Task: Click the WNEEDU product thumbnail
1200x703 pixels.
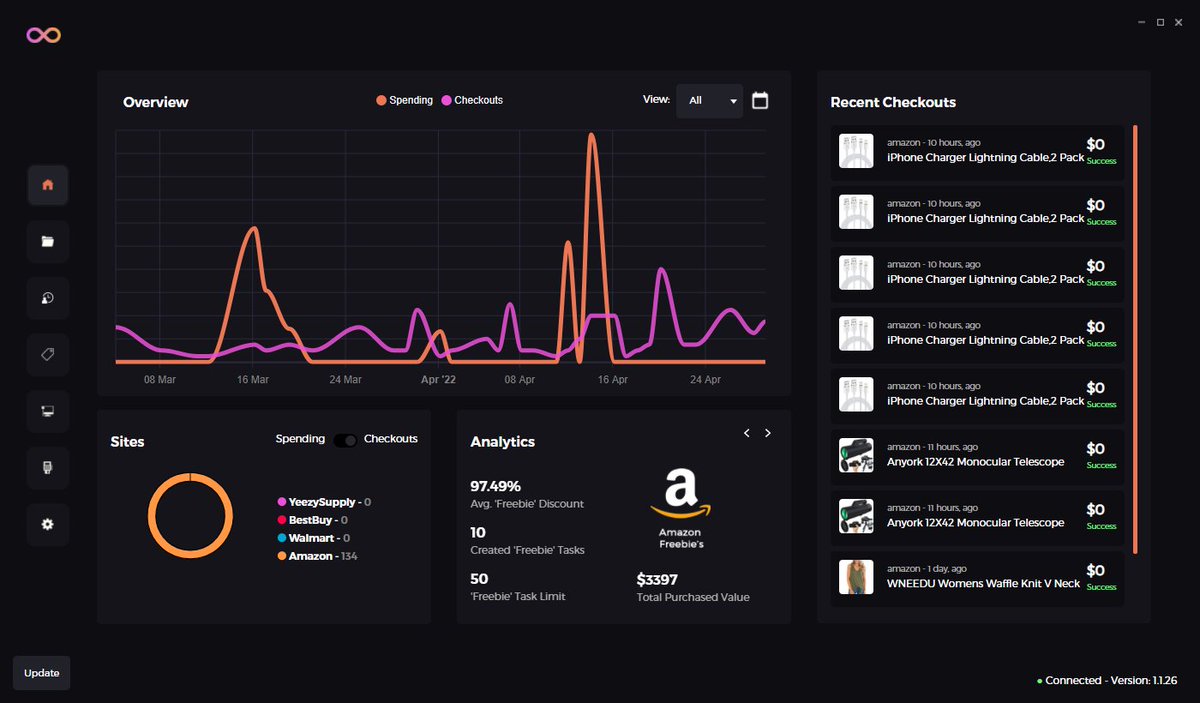Action: click(x=856, y=578)
